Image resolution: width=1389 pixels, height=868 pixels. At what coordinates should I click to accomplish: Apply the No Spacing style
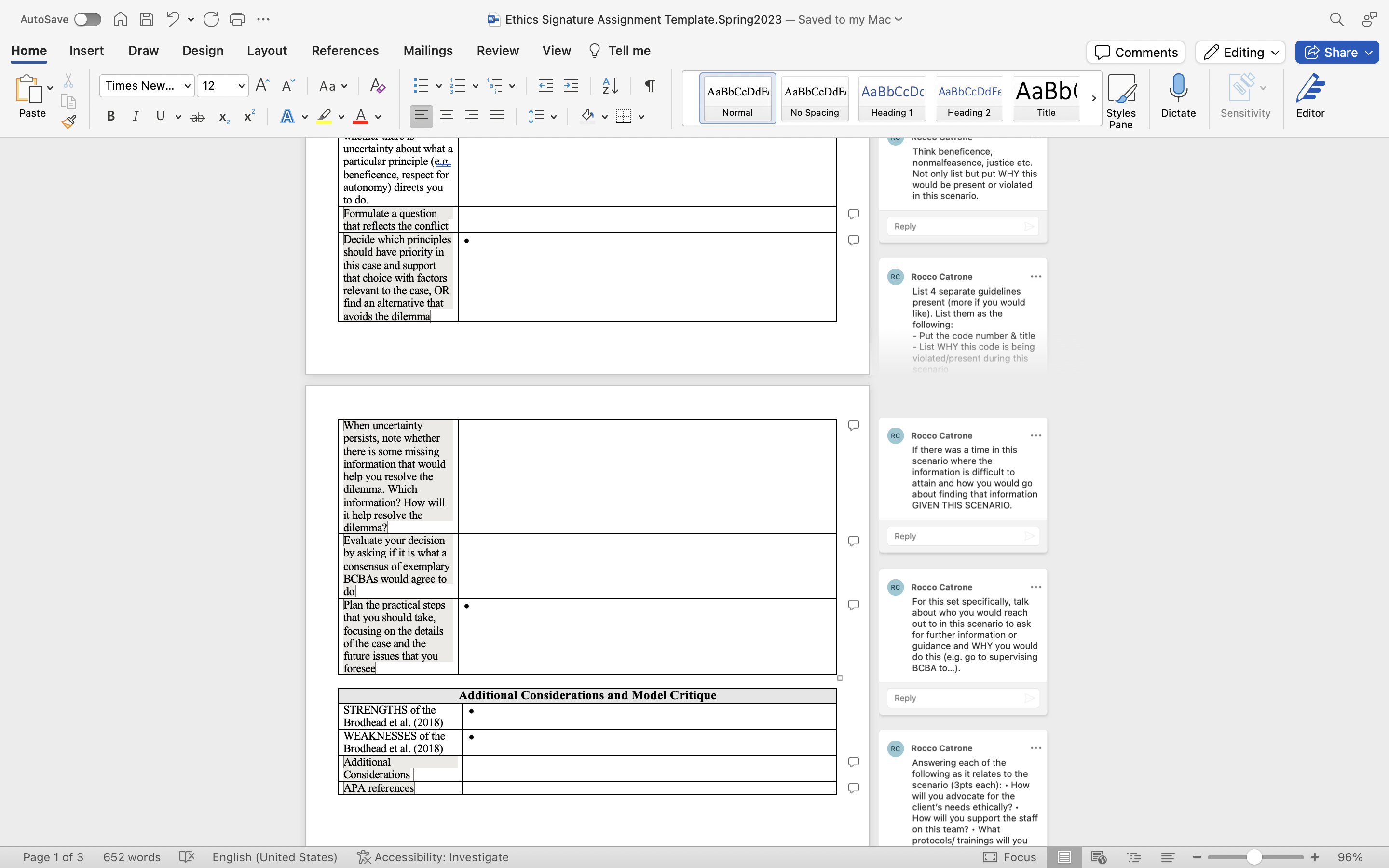[x=815, y=98]
